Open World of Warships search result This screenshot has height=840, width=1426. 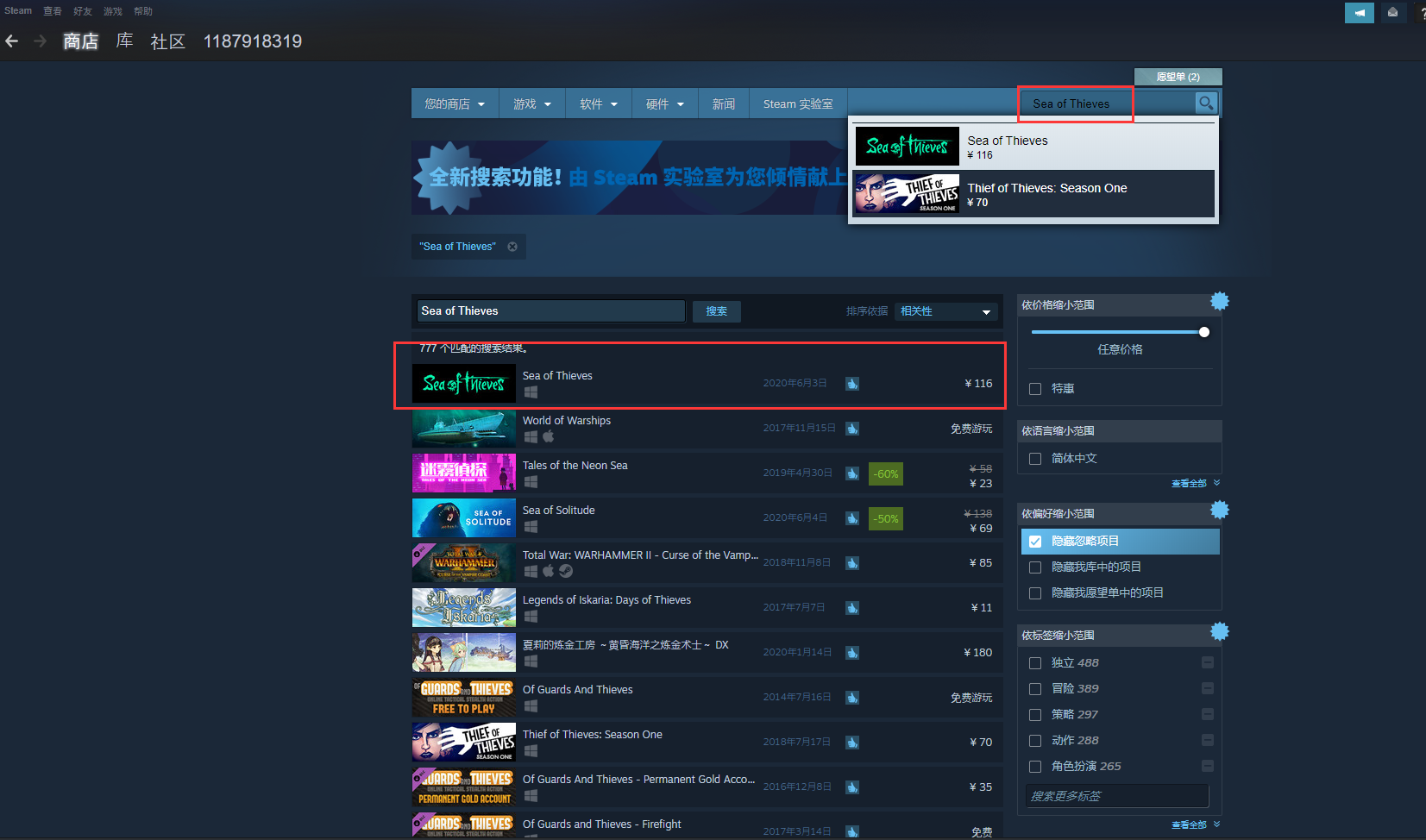[707, 429]
